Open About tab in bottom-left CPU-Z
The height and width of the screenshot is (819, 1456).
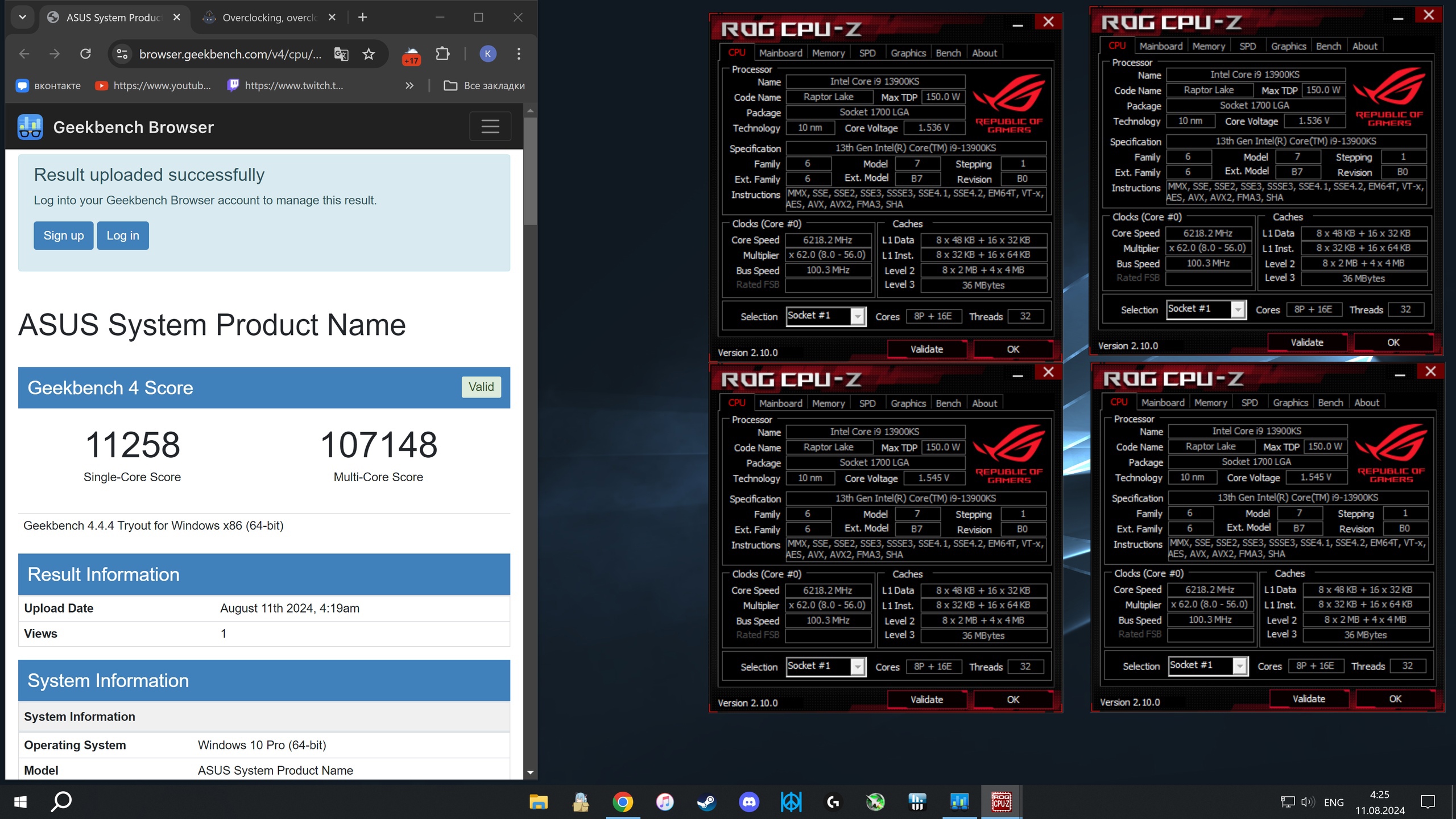click(x=984, y=403)
